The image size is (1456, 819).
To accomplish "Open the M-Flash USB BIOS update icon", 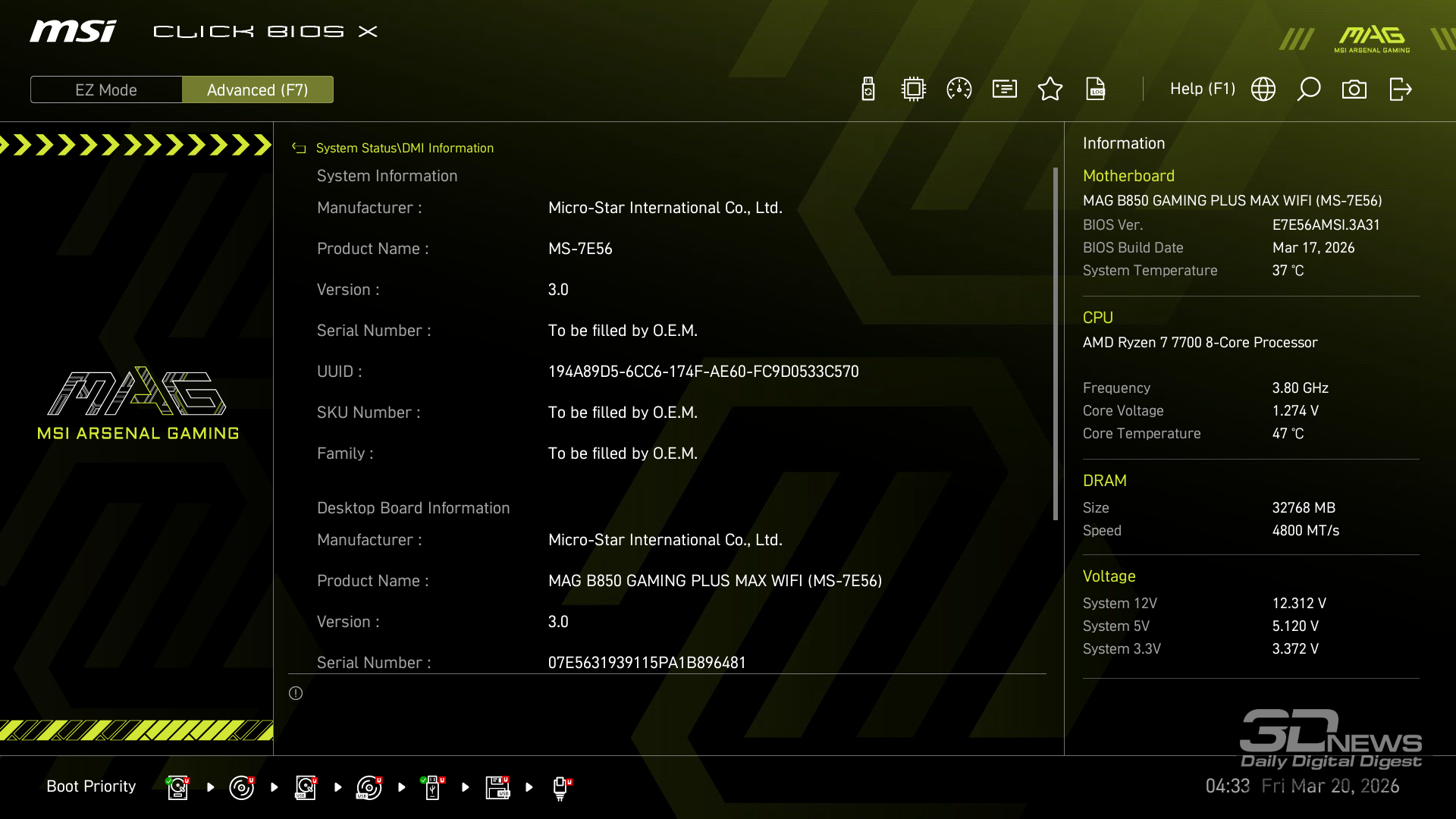I will (x=868, y=89).
